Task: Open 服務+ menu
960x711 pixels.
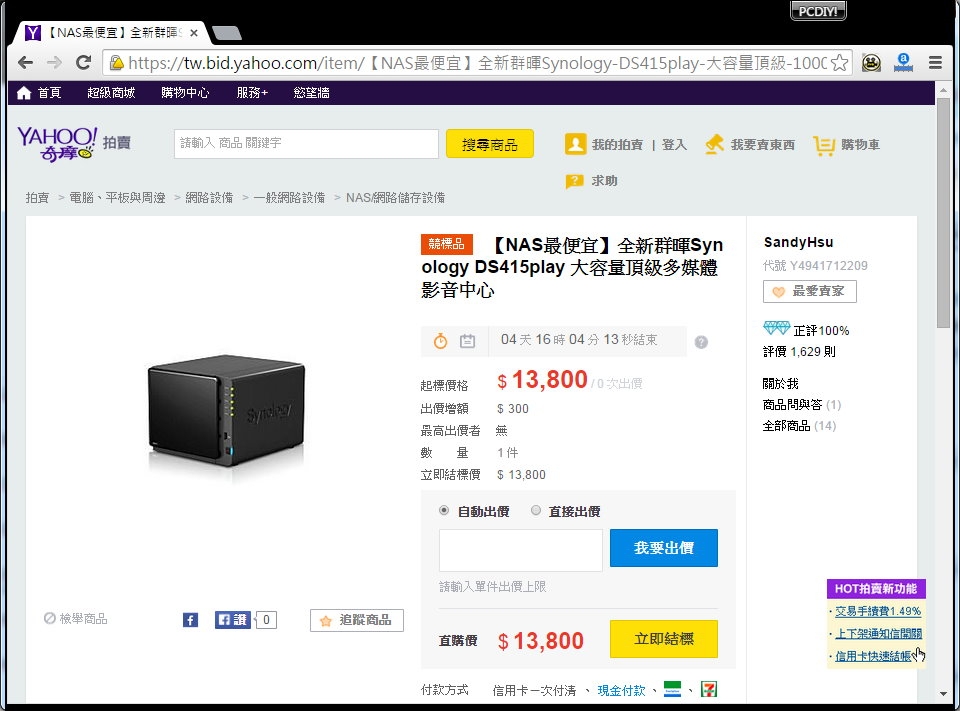Action: [x=252, y=93]
